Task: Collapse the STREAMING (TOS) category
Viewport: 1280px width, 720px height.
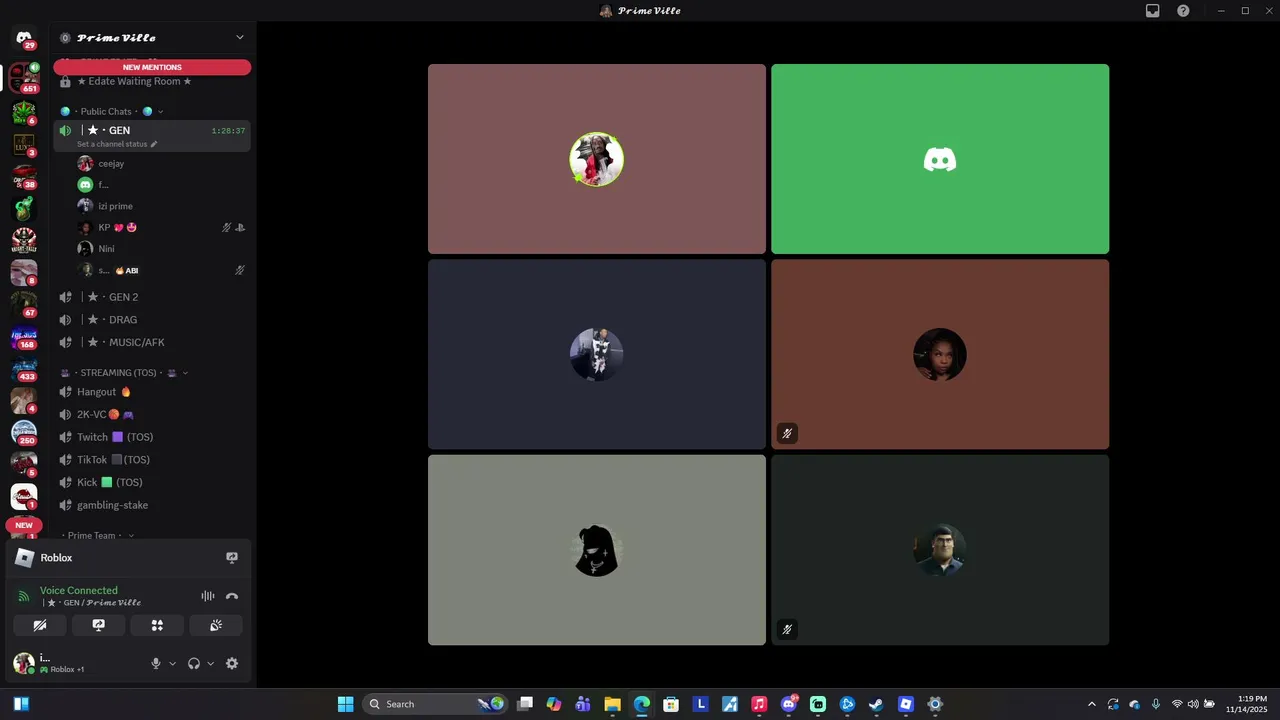Action: (123, 373)
